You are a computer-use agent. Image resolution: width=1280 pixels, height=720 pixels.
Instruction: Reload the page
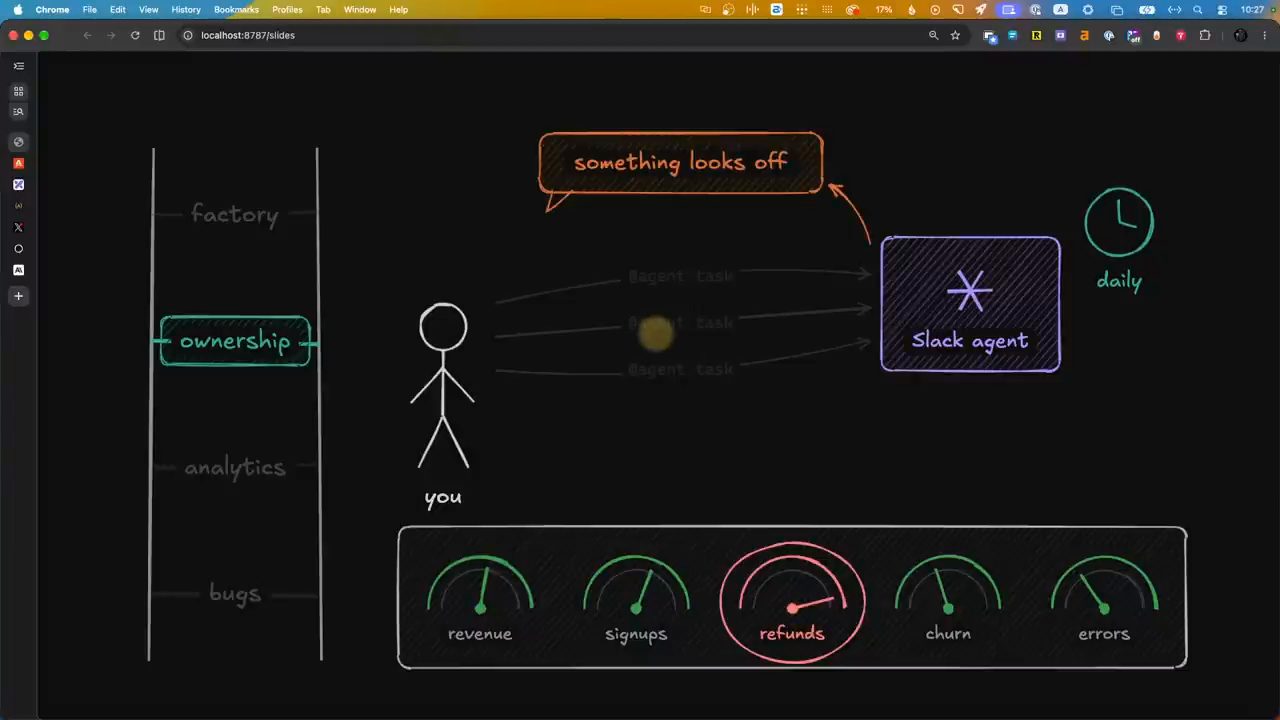(135, 35)
